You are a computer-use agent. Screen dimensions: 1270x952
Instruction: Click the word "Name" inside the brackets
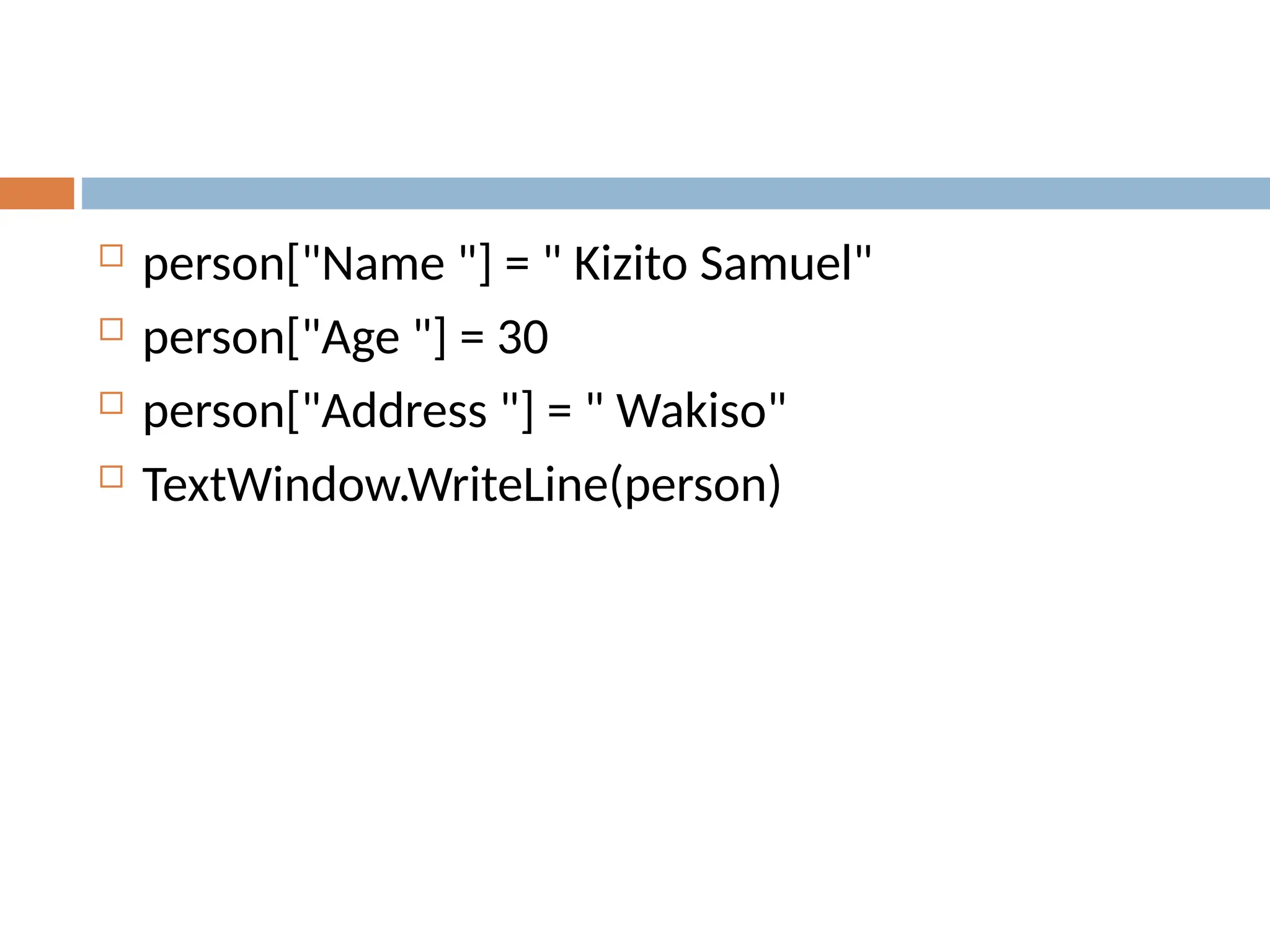tap(383, 264)
